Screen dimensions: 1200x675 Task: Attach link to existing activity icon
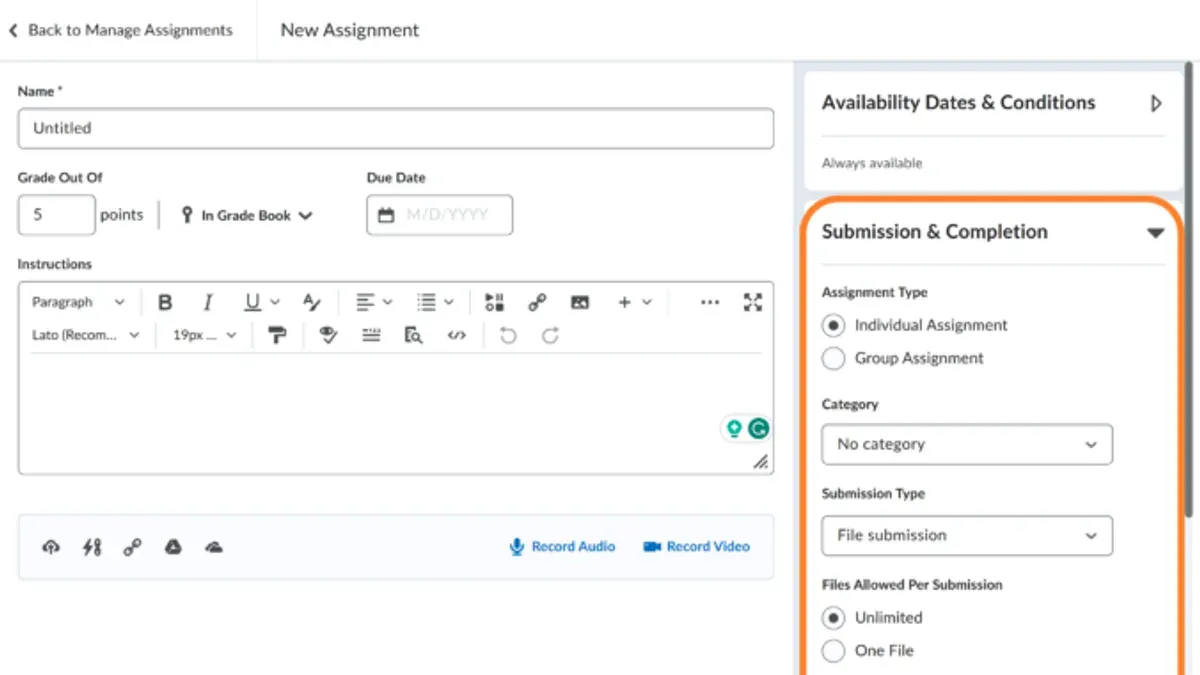[x=92, y=547]
